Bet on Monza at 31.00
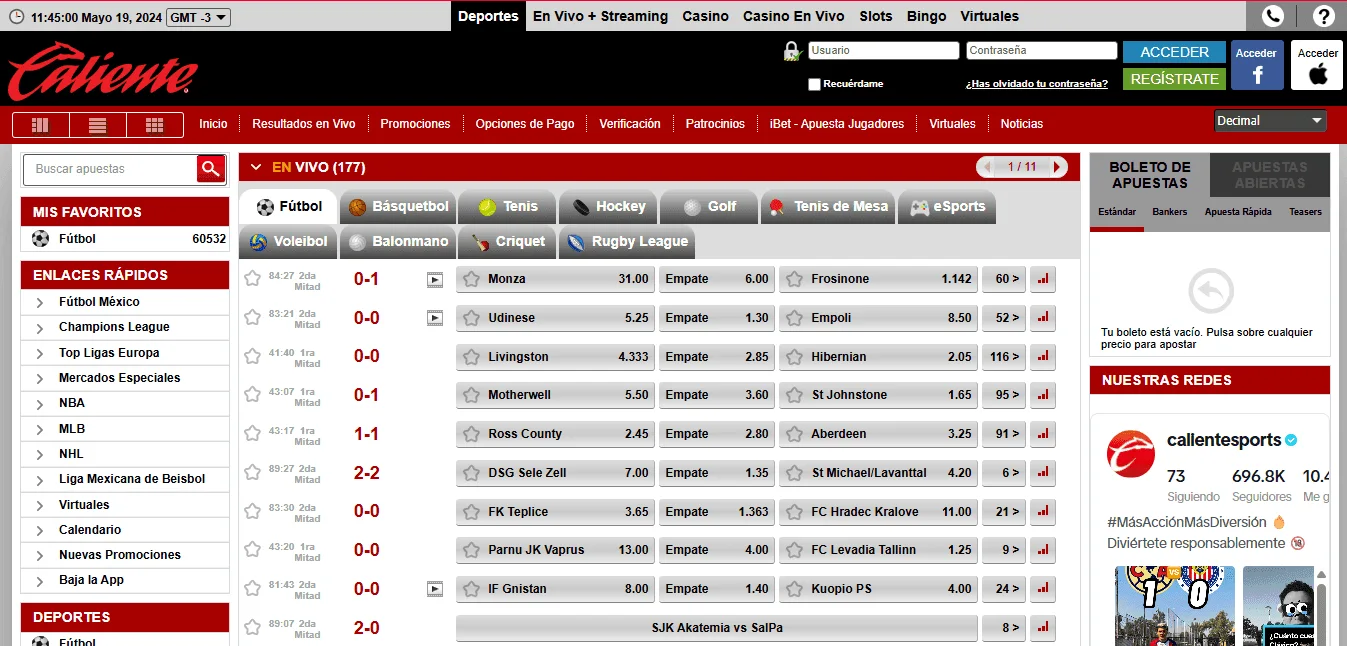 point(555,279)
